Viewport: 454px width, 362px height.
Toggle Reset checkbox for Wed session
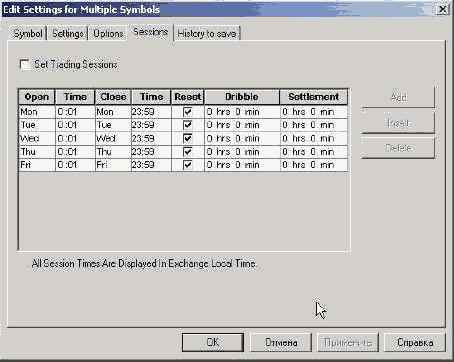click(x=188, y=138)
